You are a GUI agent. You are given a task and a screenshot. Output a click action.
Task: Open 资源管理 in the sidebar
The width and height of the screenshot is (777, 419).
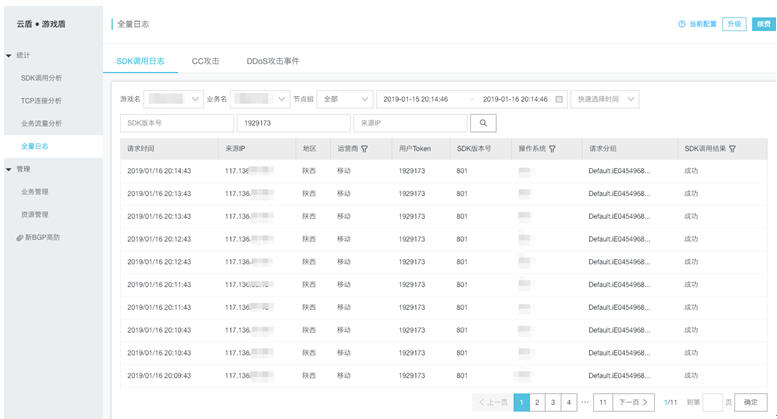pyautogui.click(x=35, y=214)
